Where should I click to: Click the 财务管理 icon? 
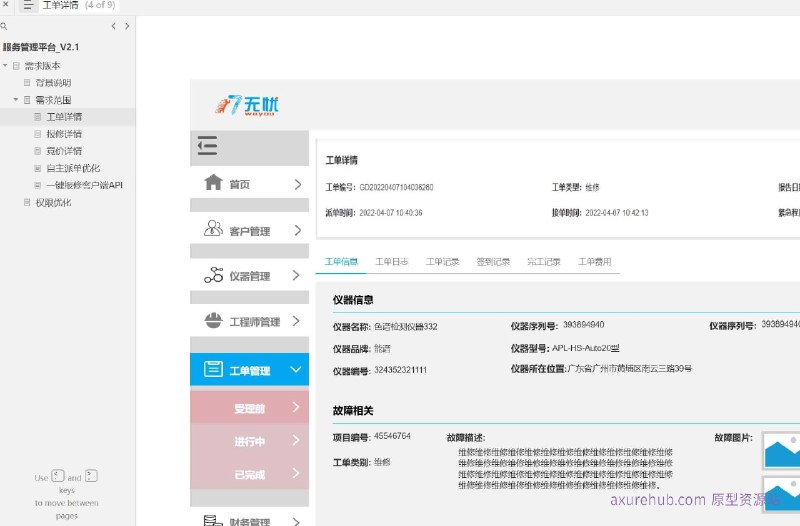[x=213, y=520]
